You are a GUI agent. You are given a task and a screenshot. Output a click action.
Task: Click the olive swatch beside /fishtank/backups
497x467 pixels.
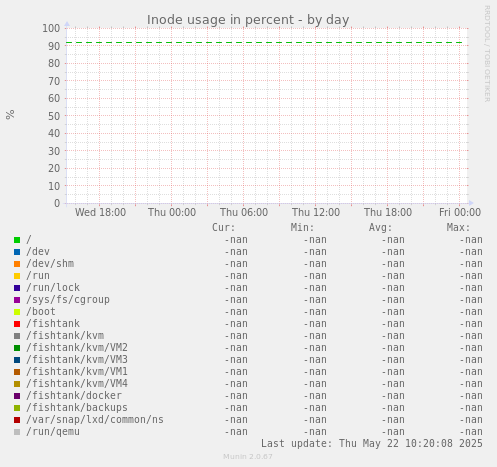coord(17,408)
